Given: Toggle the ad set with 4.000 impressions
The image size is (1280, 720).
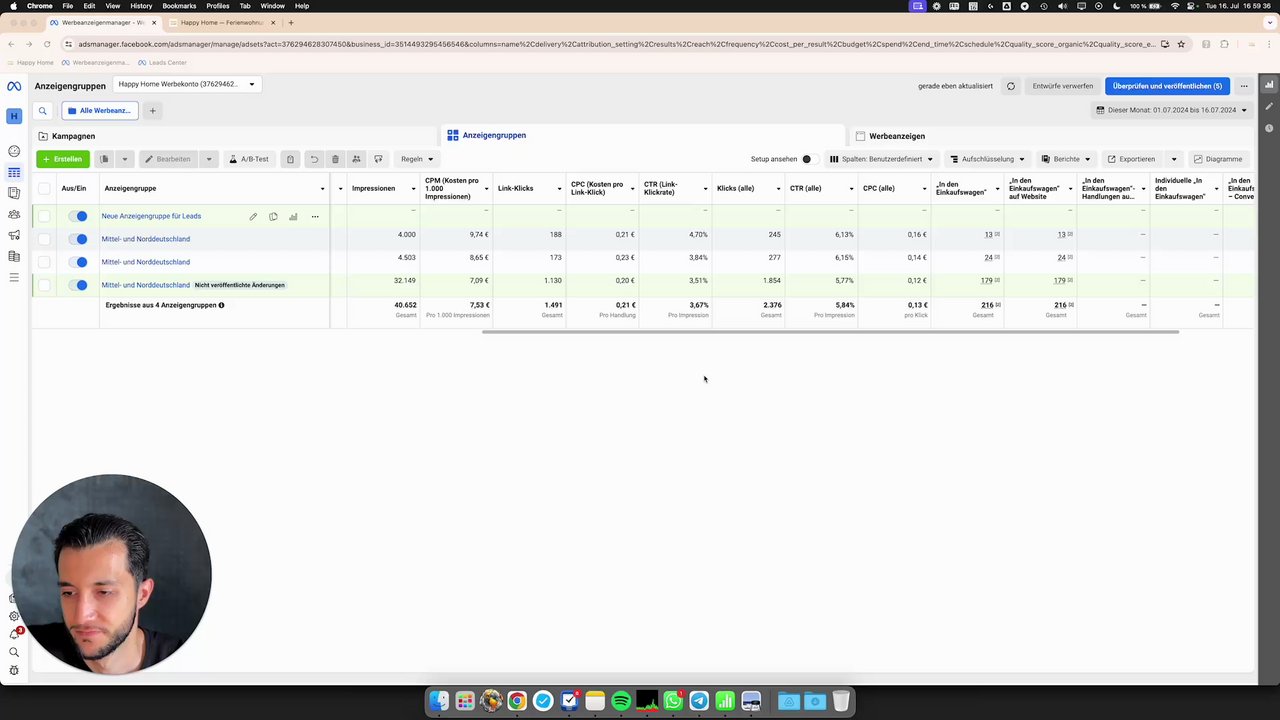Looking at the screenshot, I should pyautogui.click(x=78, y=239).
